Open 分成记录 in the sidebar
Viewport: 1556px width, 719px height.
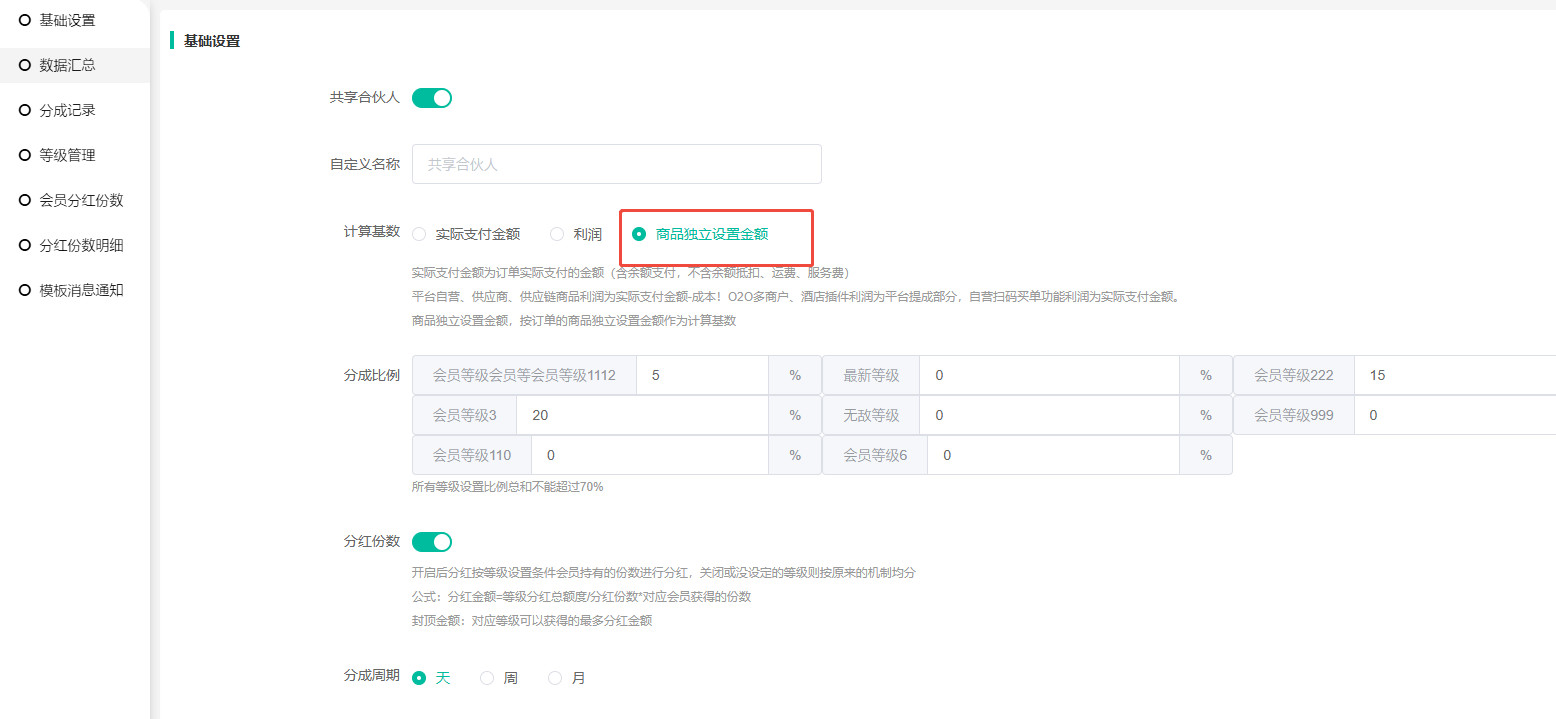[67, 110]
